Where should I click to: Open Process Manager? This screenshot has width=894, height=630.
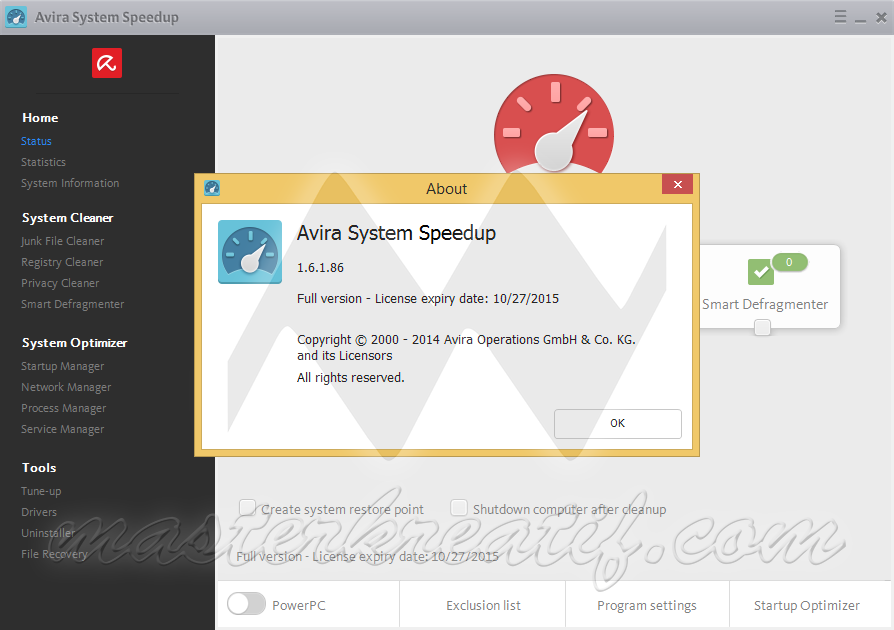(64, 408)
